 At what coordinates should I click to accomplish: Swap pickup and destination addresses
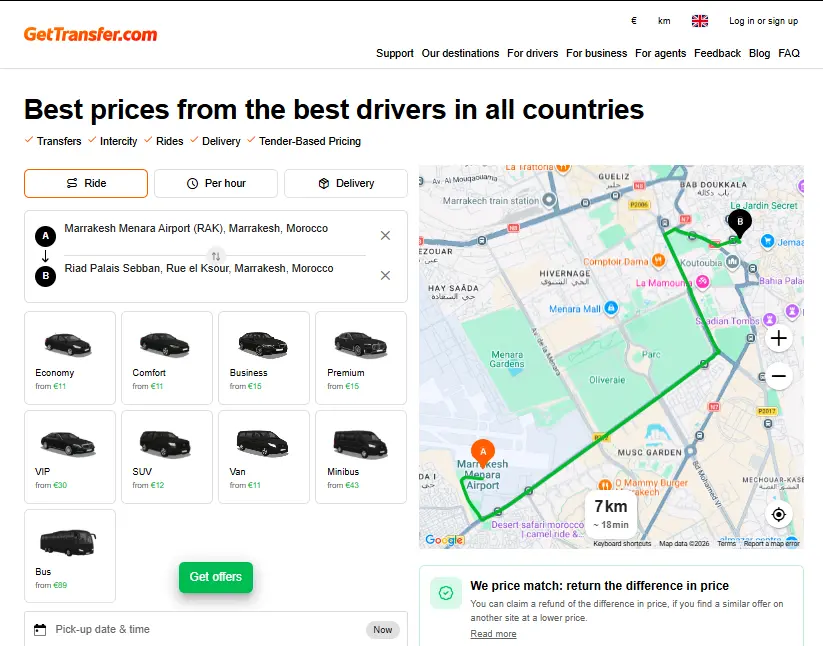(x=216, y=256)
